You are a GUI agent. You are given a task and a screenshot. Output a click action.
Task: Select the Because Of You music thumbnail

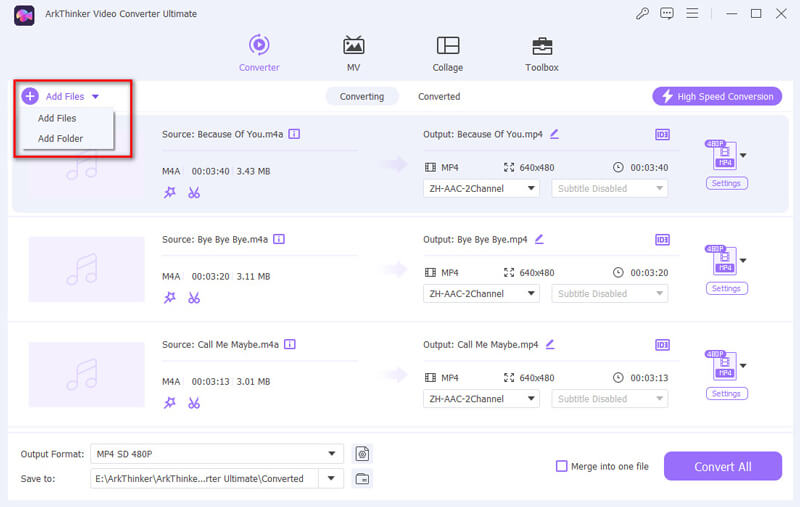coord(86,164)
